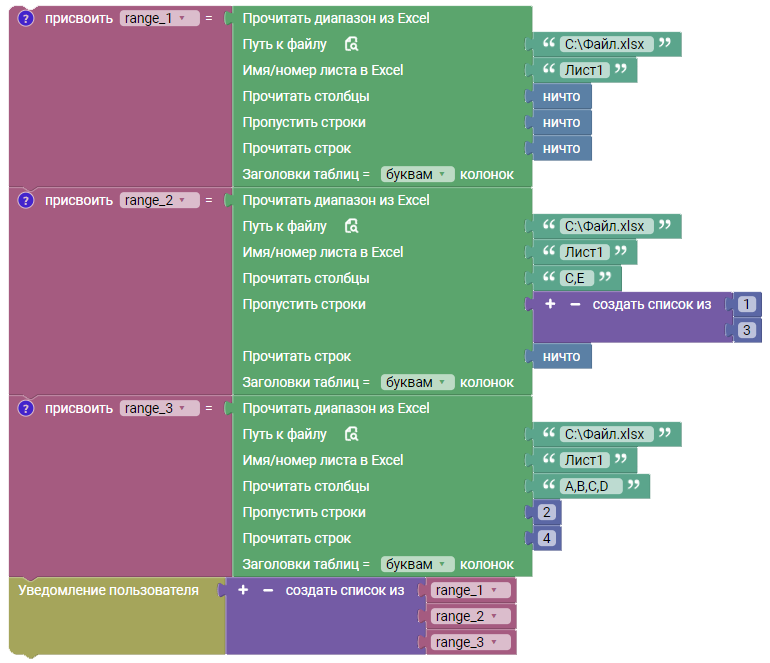This screenshot has width=770, height=663.
Task: Select ничто block beside Прочитать столбцы
Action: [x=561, y=96]
